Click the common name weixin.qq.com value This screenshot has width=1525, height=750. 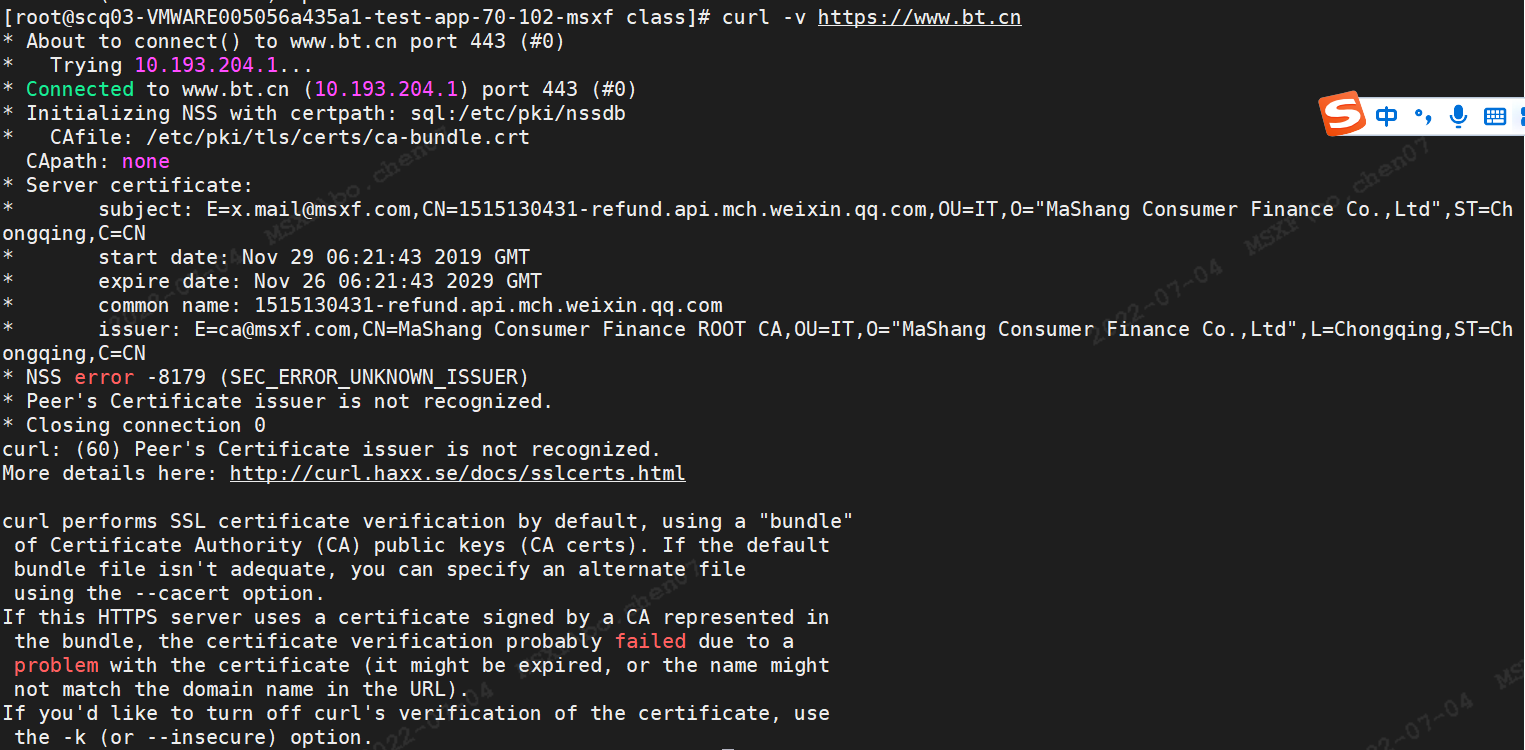[x=488, y=305]
